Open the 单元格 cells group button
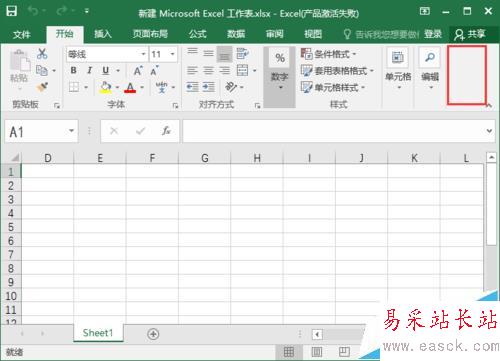This screenshot has height=361, width=500. click(x=398, y=70)
